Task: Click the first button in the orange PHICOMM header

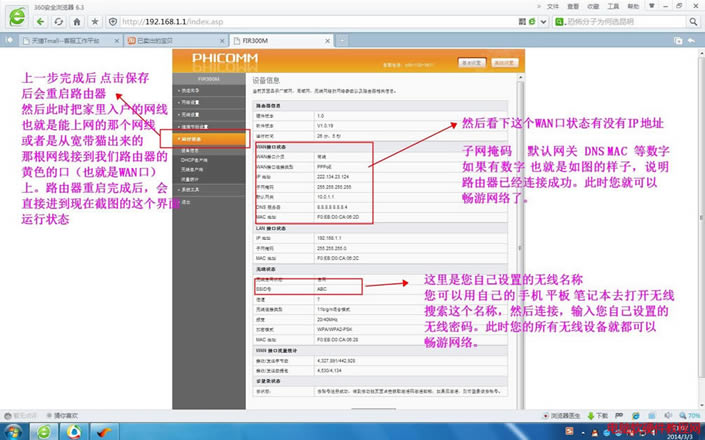Action: pyautogui.click(x=472, y=62)
